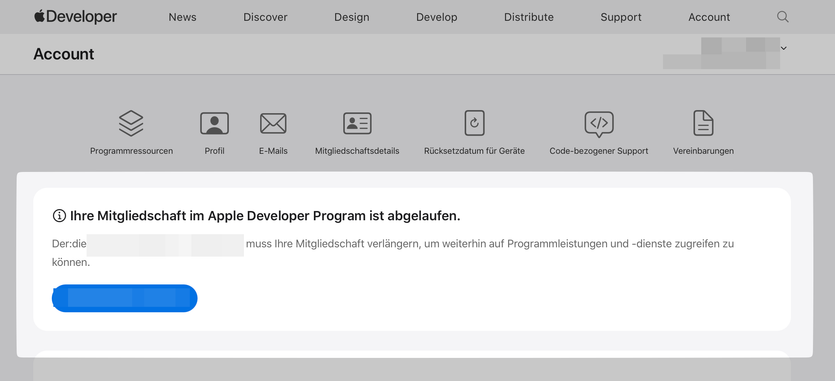
Task: Click the expired membership headline text
Action: click(265, 216)
